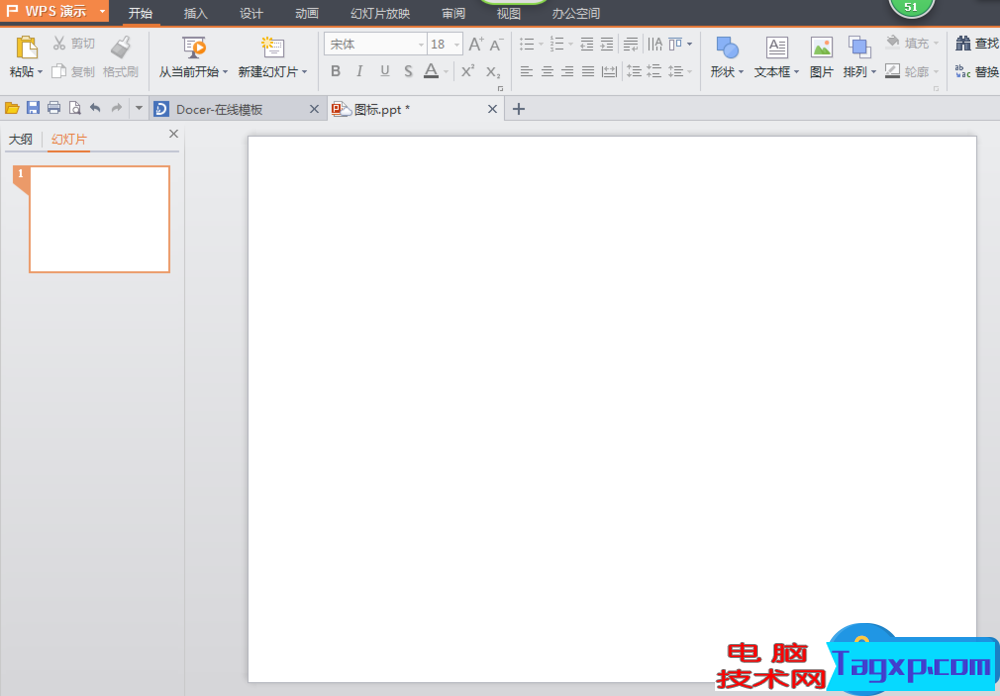This screenshot has height=696, width=1000.
Task: Click the 替换 replace button
Action: (977, 72)
